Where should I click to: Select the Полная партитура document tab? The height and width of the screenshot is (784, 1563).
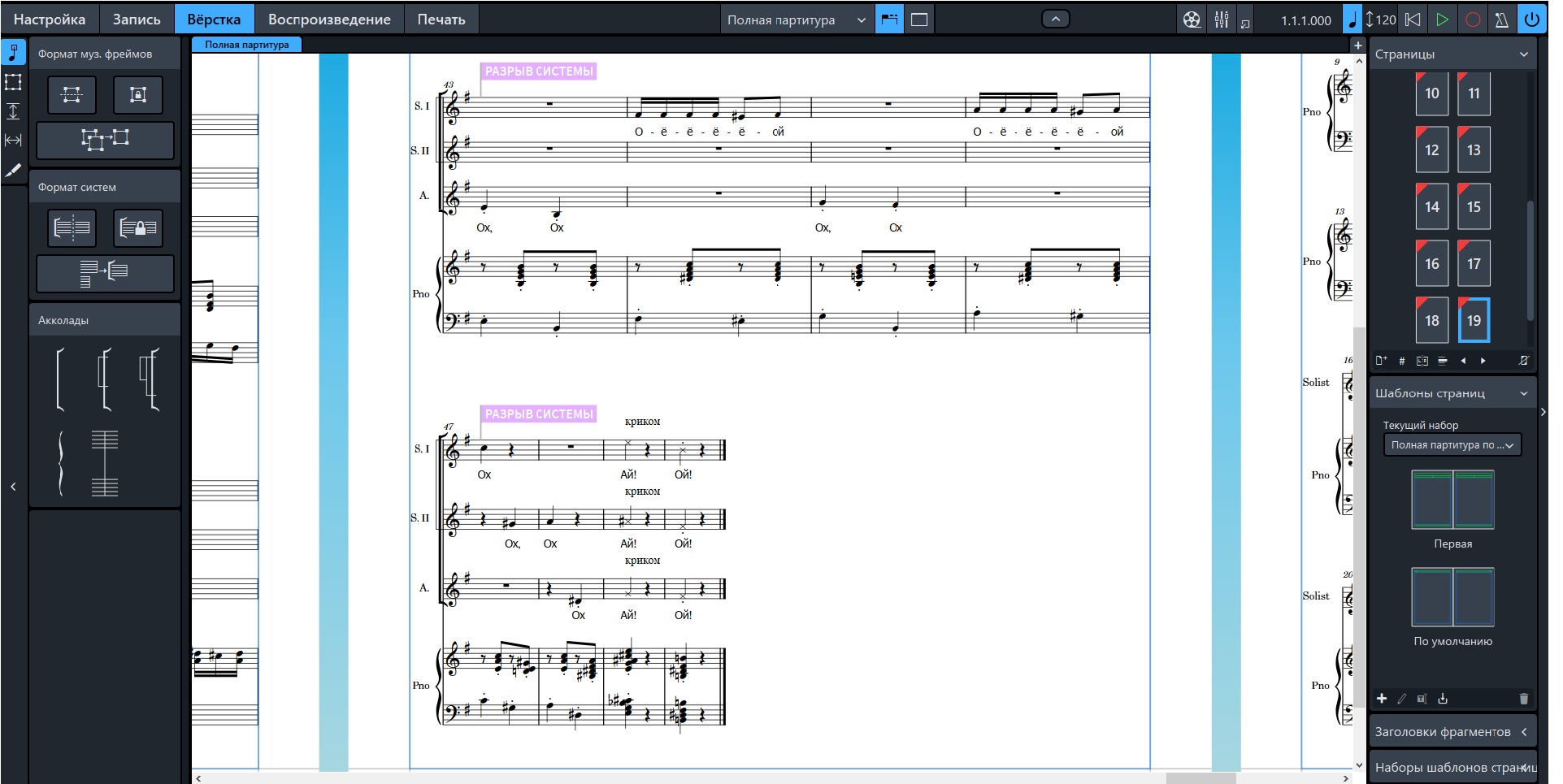[x=246, y=45]
